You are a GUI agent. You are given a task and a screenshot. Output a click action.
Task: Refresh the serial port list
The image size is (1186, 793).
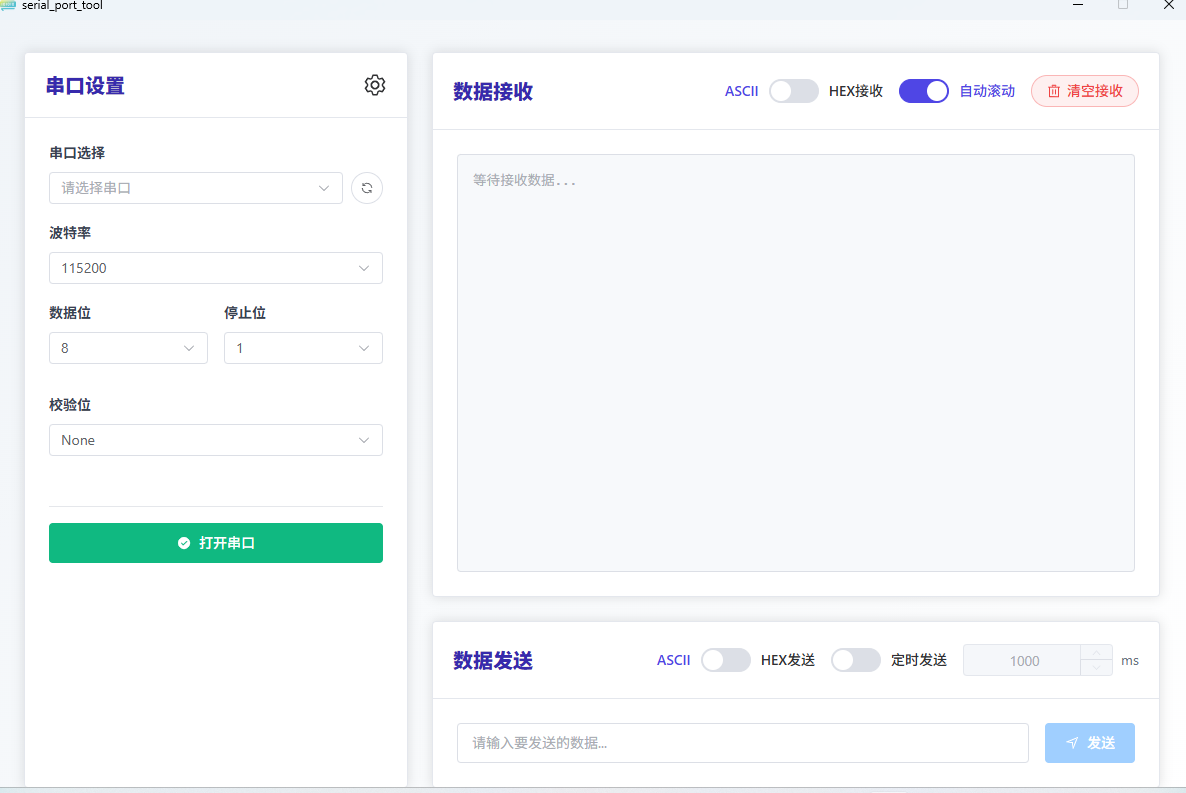pyautogui.click(x=366, y=188)
